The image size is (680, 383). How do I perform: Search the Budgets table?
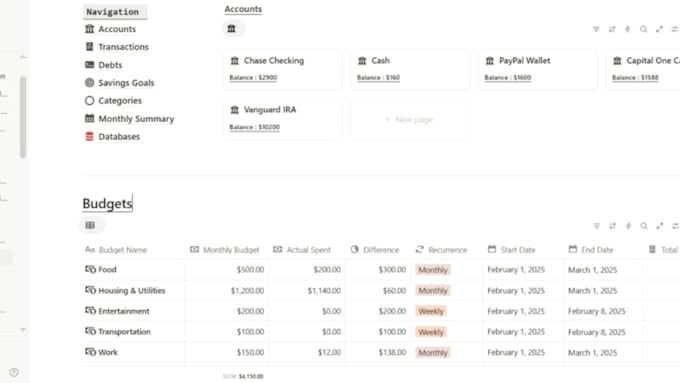point(644,226)
